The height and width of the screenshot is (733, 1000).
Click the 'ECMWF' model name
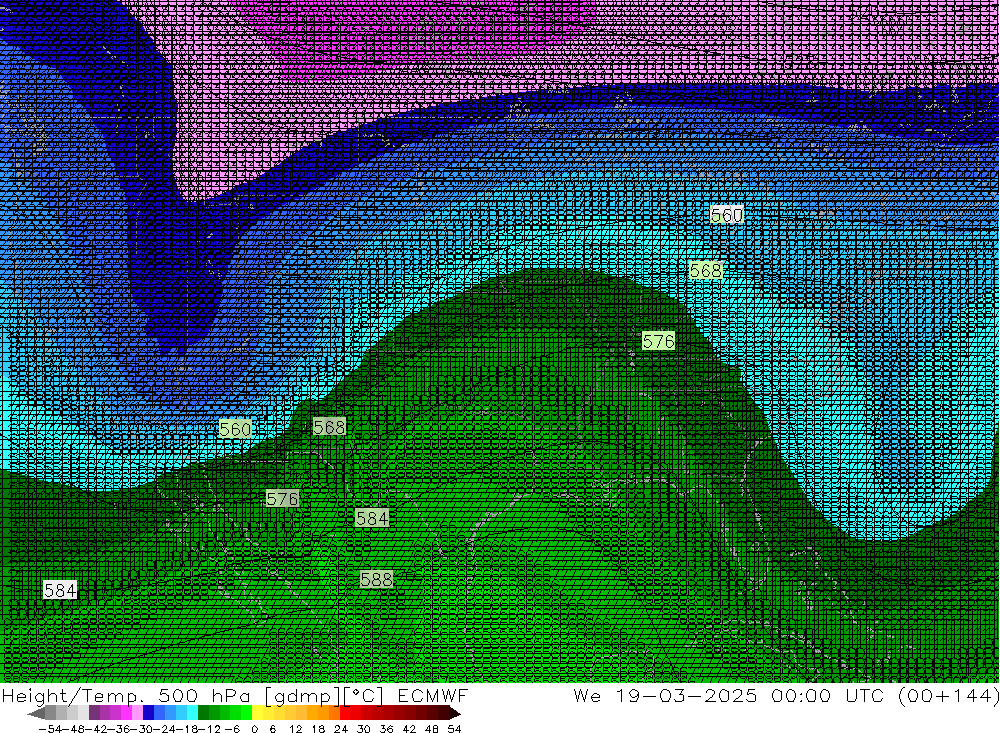[433, 695]
